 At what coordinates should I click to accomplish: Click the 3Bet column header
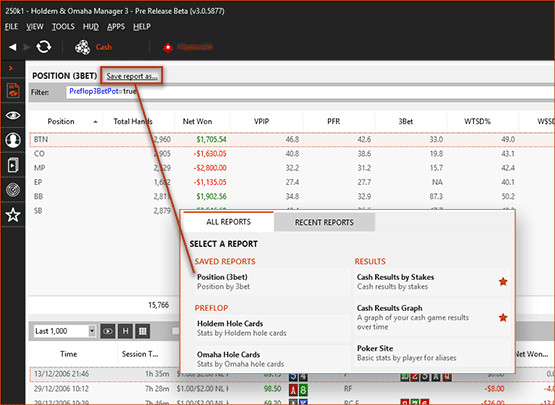[x=406, y=121]
